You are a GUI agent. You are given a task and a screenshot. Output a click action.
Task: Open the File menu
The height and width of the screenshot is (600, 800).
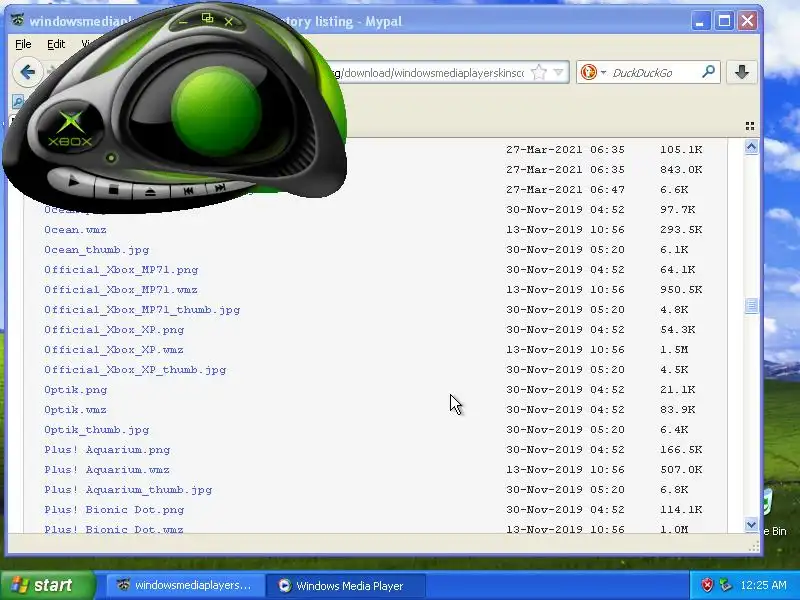coord(23,44)
